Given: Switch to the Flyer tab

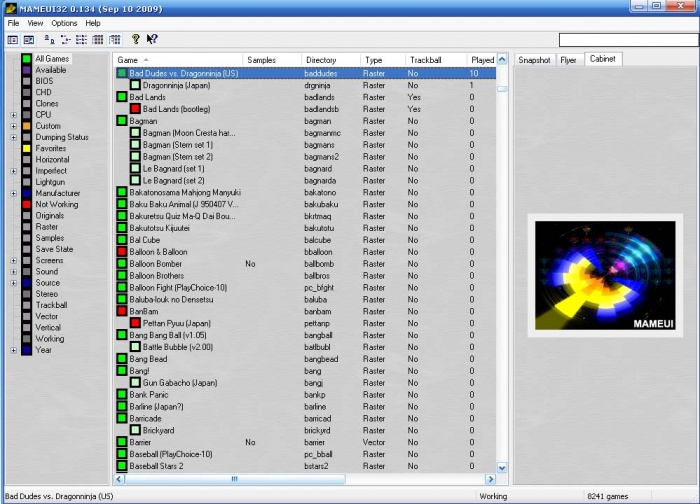Looking at the screenshot, I should click(568, 60).
